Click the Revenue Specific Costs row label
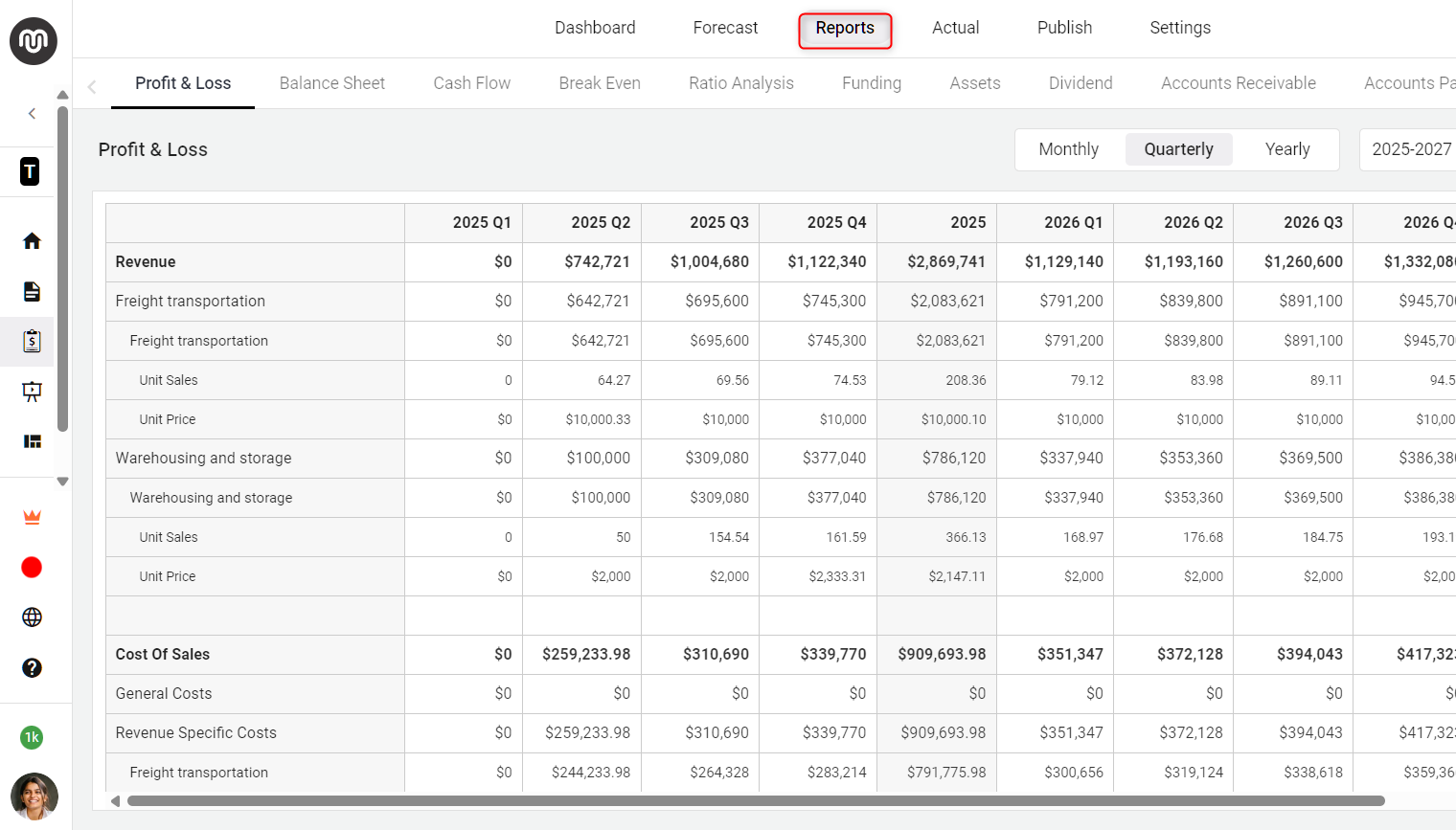This screenshot has height=830, width=1456. 196,732
